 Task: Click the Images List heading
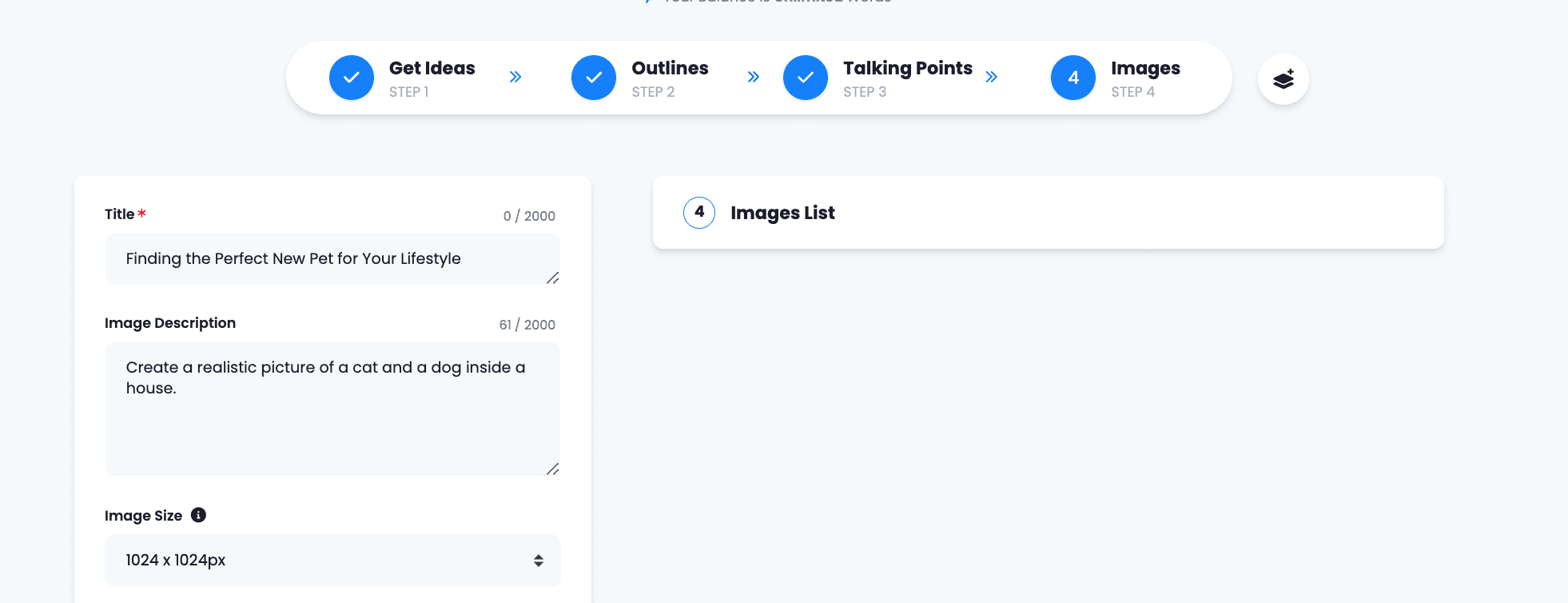coord(782,213)
